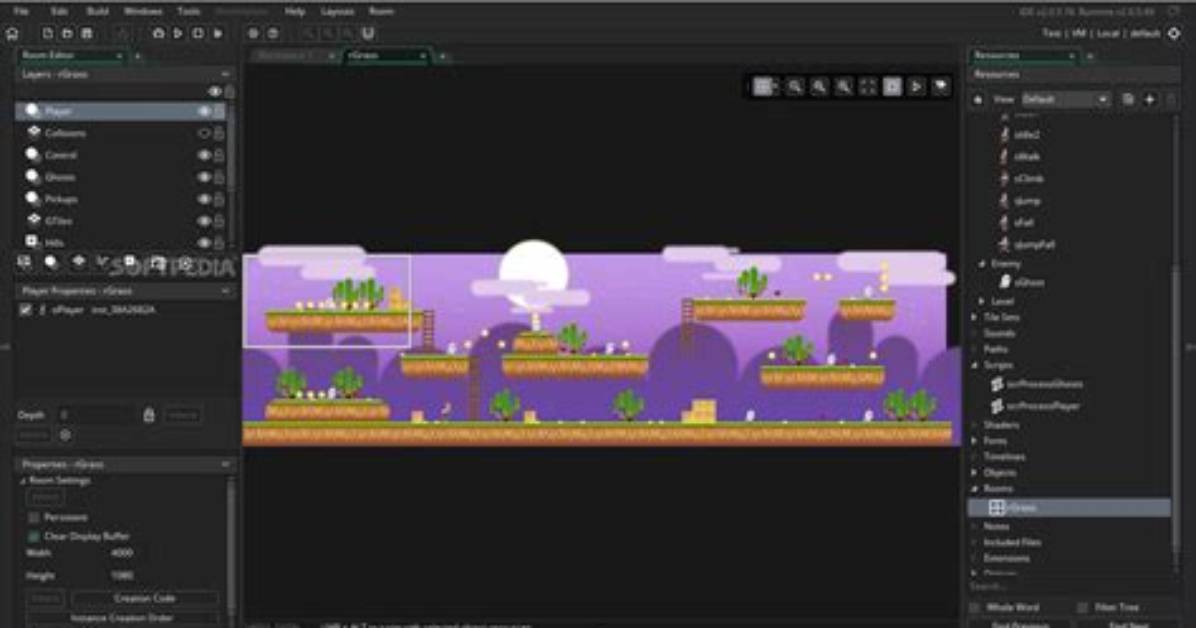Image resolution: width=1196 pixels, height=628 pixels.
Task: Click the new tile layer icon below the layer list
Action: click(78, 262)
